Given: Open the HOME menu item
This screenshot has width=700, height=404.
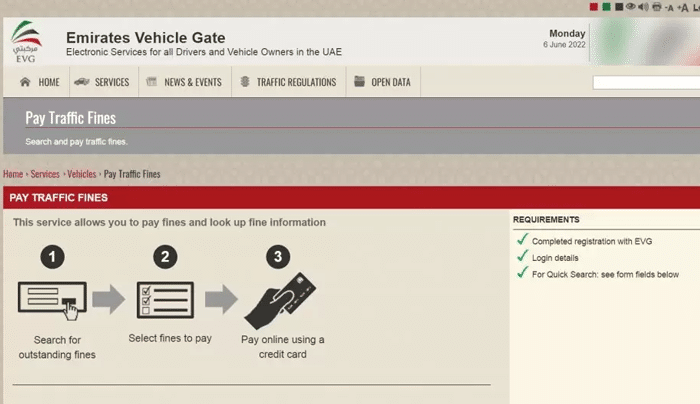Looking at the screenshot, I should [40, 82].
